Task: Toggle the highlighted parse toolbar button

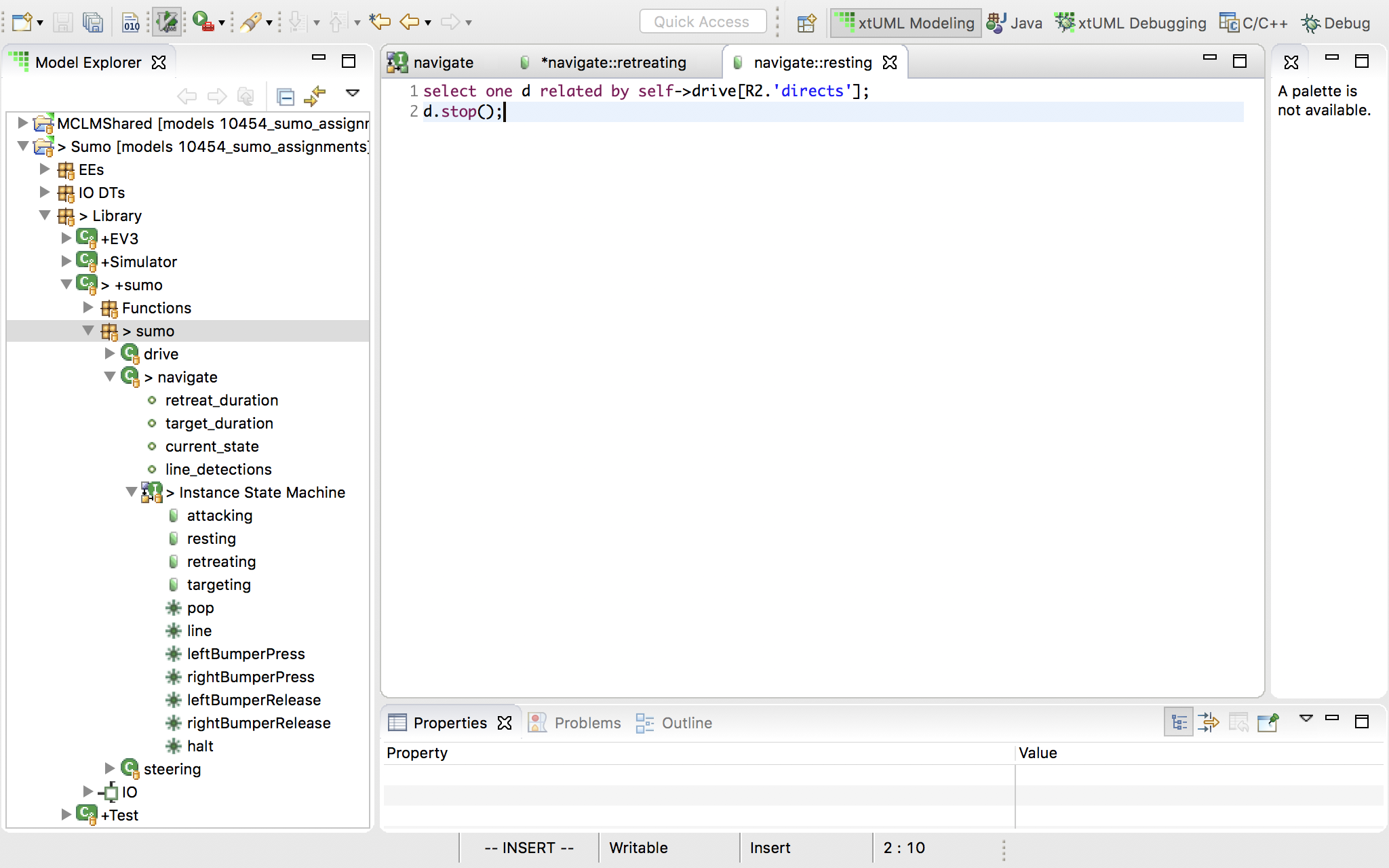Action: coord(167,22)
